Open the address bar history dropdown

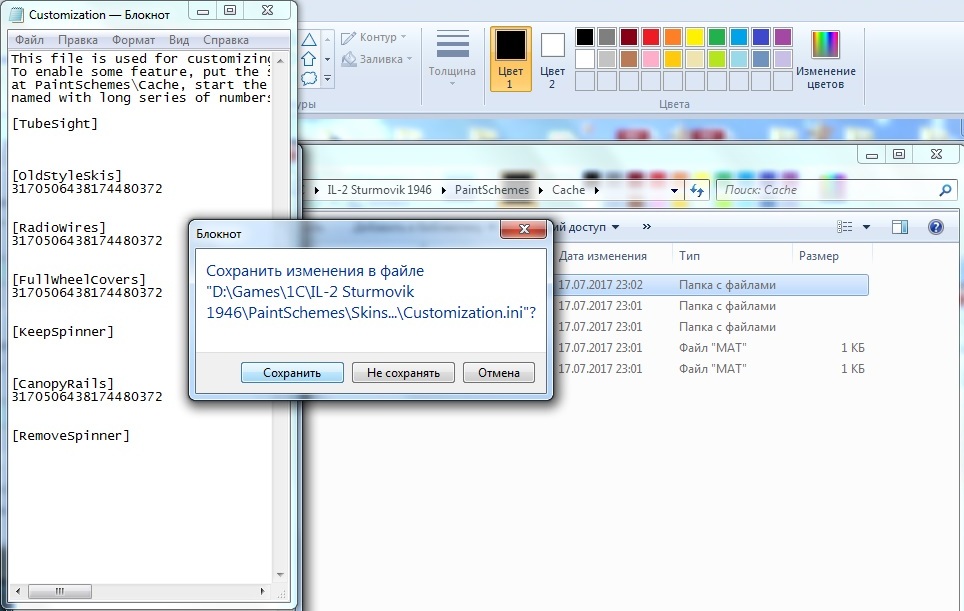pyautogui.click(x=674, y=191)
